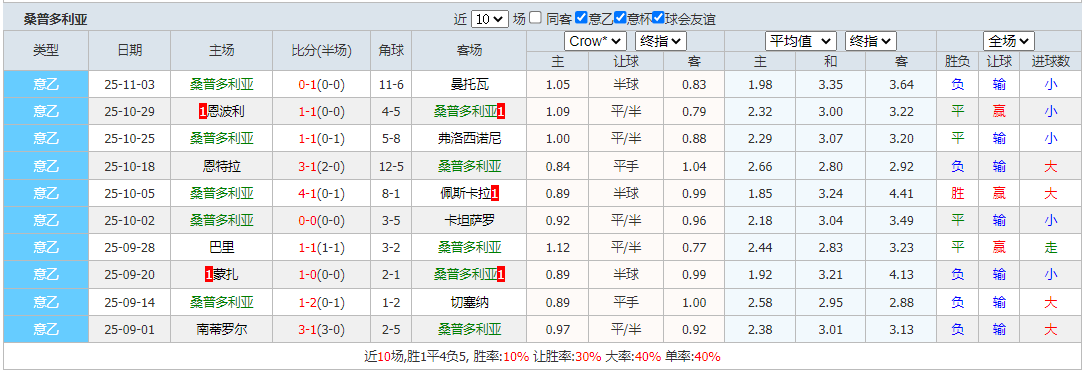Click the 4-1(0-1) score versus 佩斯卡拉
1085x371 pixels.
(x=322, y=194)
